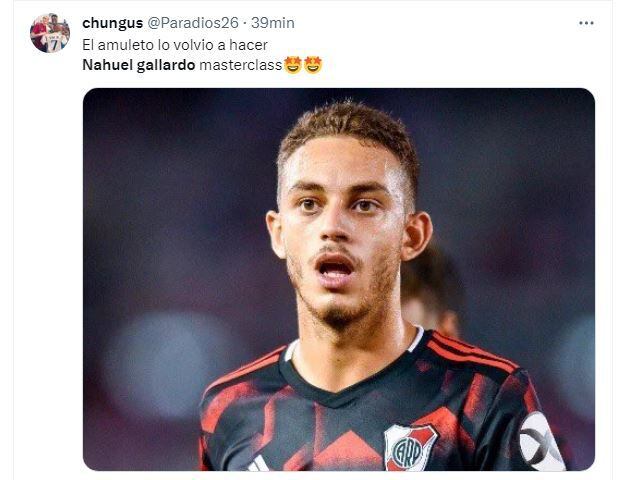Open the attached player photo
This screenshot has width=629, height=480.
coord(339,279)
